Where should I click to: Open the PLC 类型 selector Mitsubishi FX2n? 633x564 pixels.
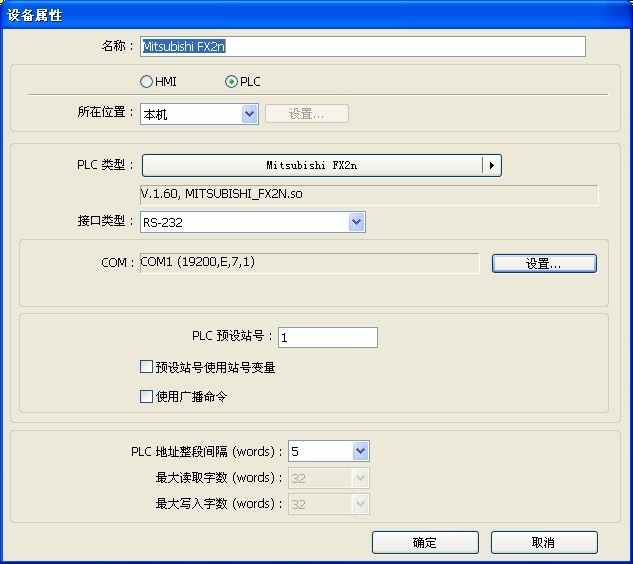pos(322,165)
